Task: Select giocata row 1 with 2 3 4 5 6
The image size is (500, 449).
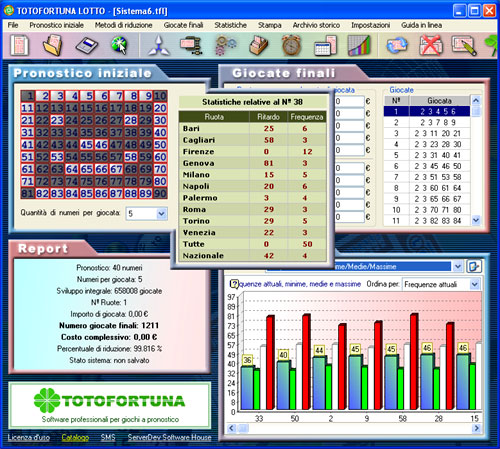Action: [x=427, y=111]
